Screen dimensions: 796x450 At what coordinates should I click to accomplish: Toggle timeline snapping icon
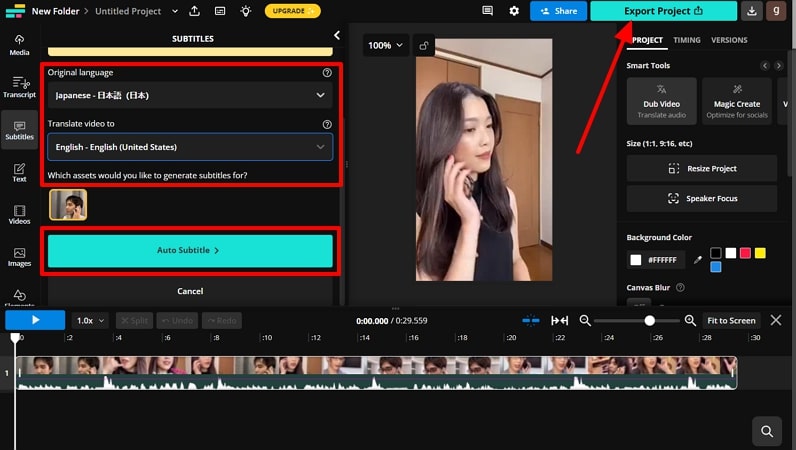tap(531, 321)
